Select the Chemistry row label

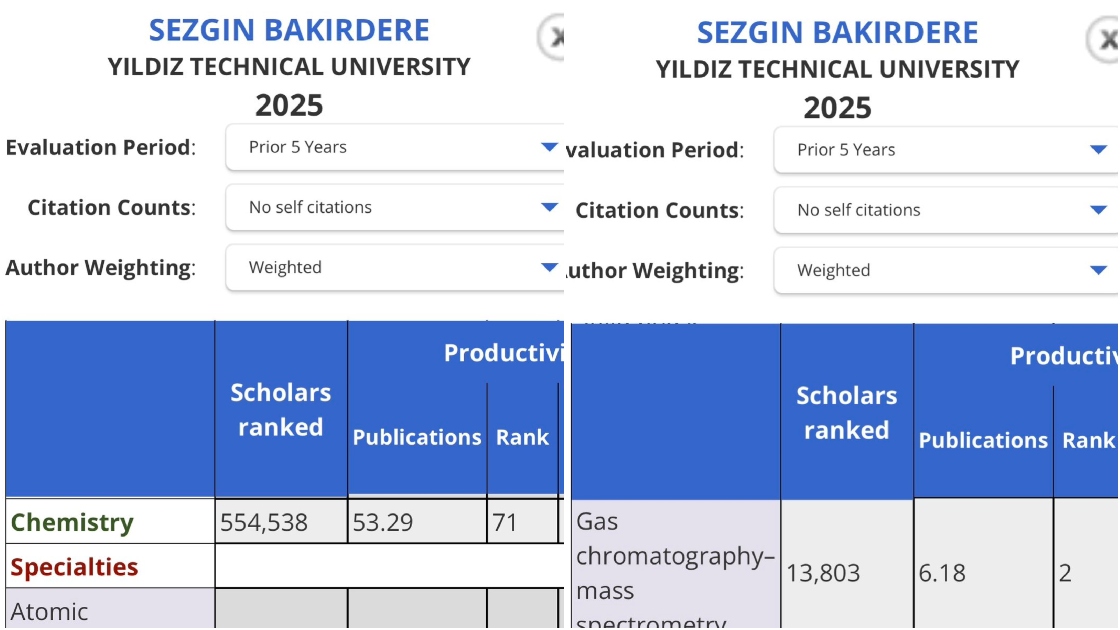pos(72,522)
